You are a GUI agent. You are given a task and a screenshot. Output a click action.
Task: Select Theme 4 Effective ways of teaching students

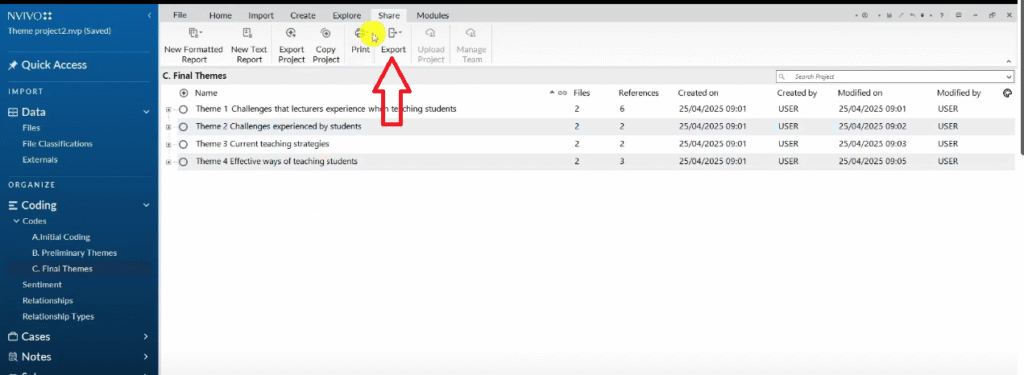tap(276, 162)
